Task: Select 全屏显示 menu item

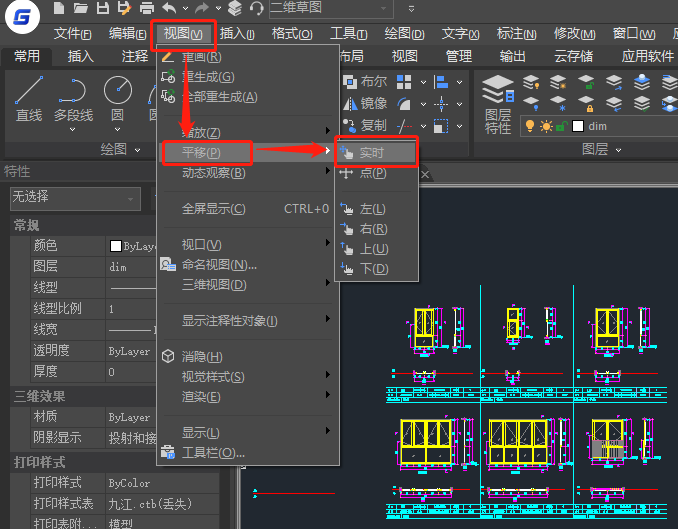Action: pos(213,209)
